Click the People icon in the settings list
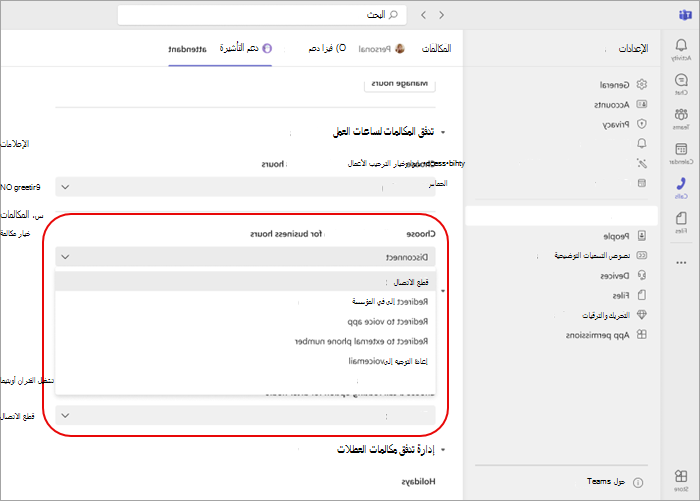The image size is (700, 501). tap(642, 235)
